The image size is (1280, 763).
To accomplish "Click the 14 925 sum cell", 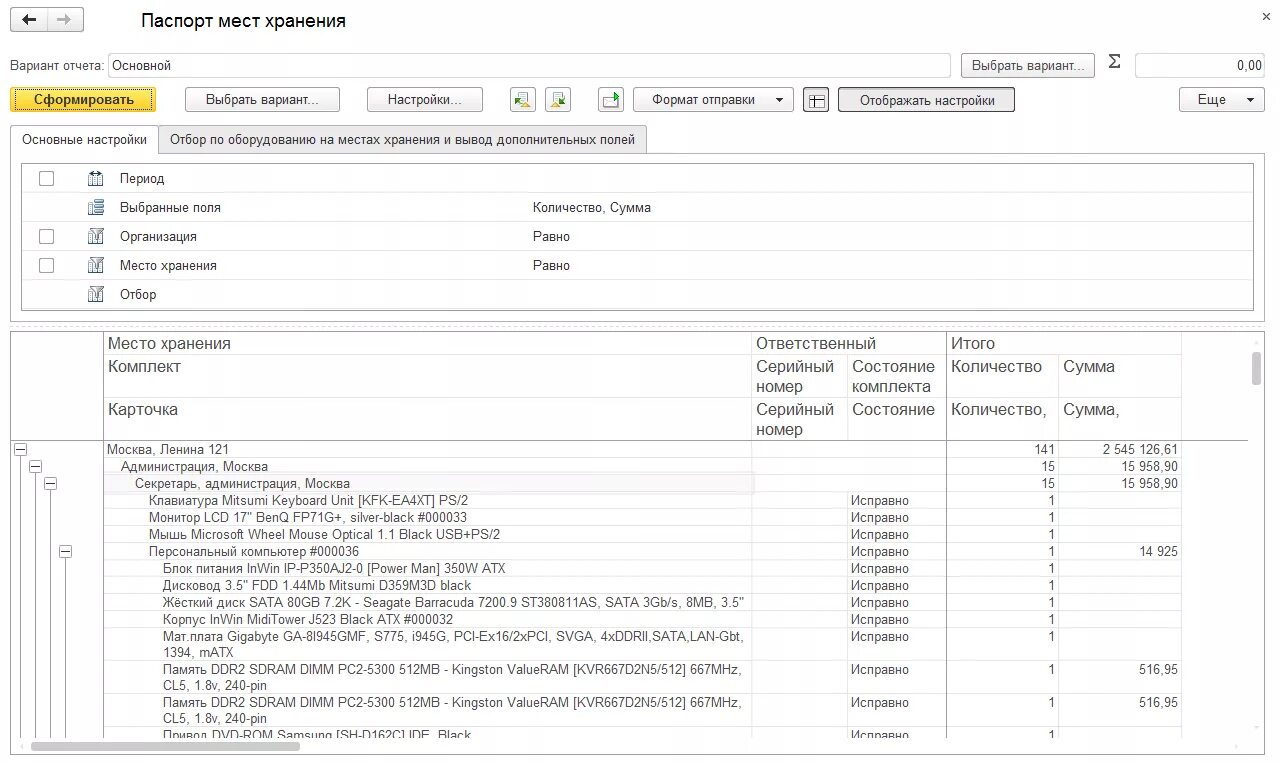I will coord(1158,552).
